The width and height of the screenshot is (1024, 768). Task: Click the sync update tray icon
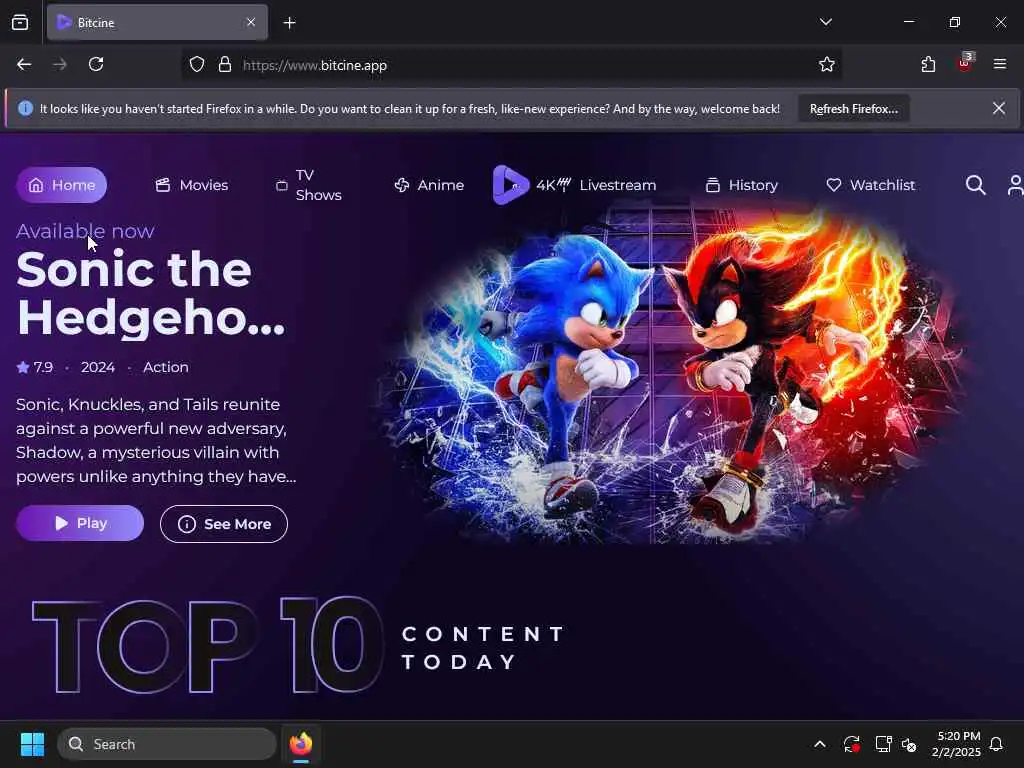click(x=851, y=744)
